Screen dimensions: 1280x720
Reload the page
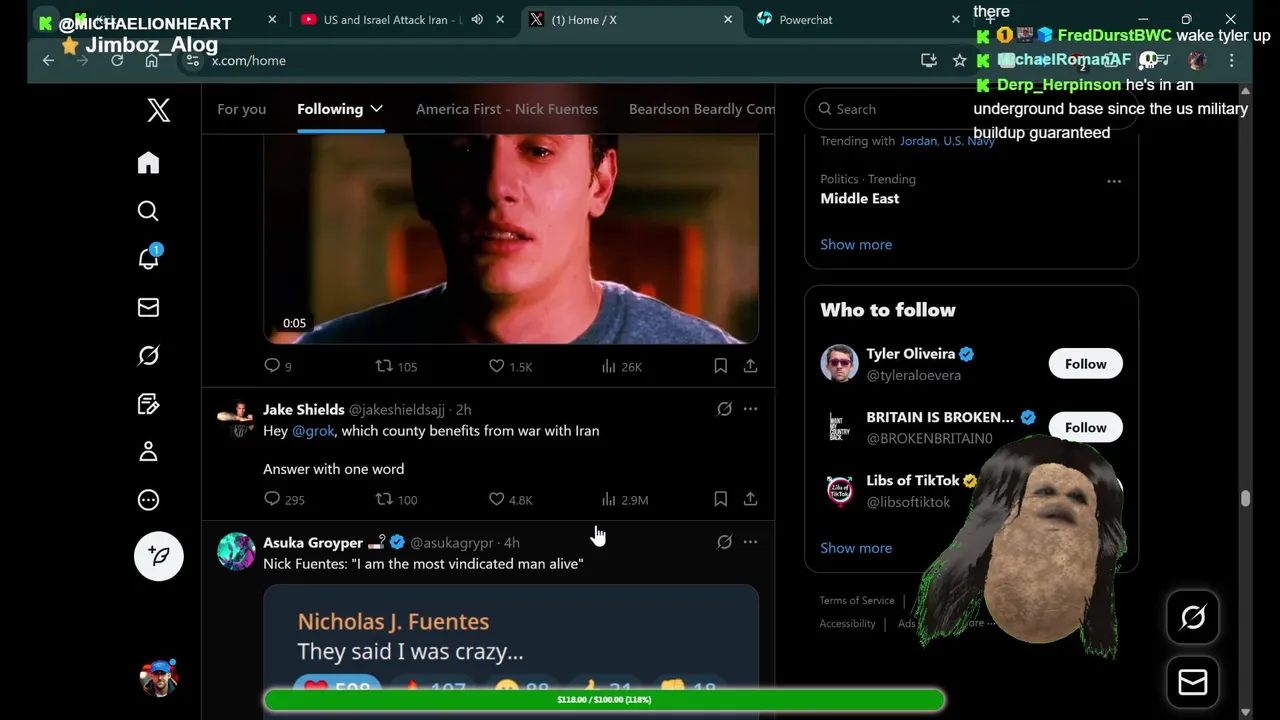pos(117,61)
